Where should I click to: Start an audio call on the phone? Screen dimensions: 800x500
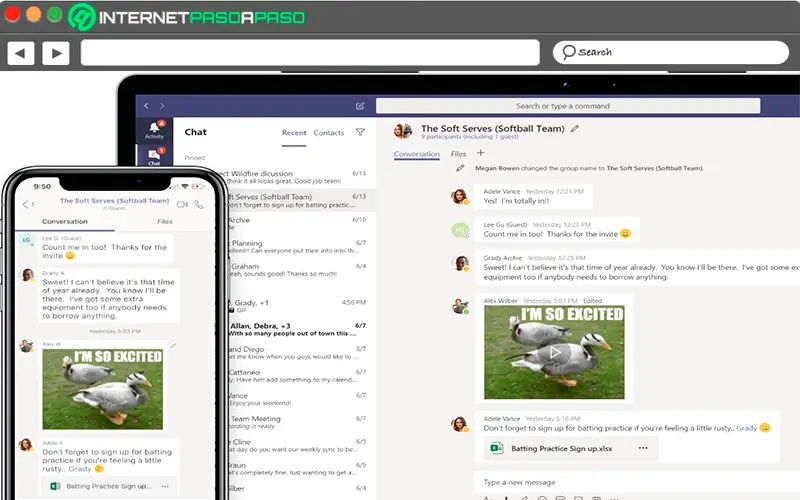tap(199, 204)
